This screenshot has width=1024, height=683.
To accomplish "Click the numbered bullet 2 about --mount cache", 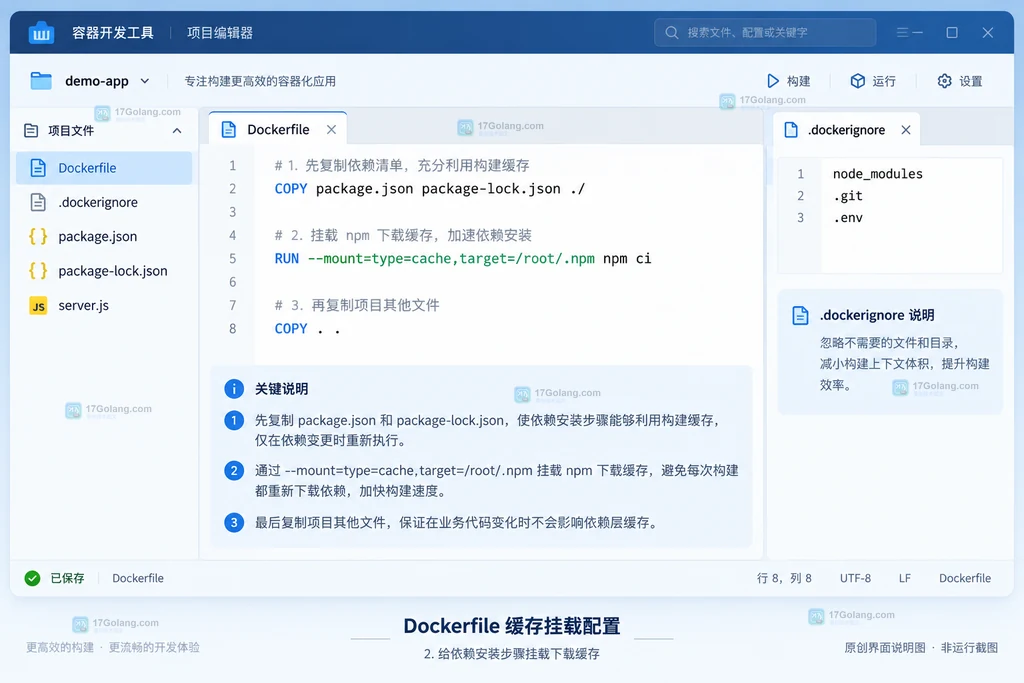I will (x=234, y=471).
